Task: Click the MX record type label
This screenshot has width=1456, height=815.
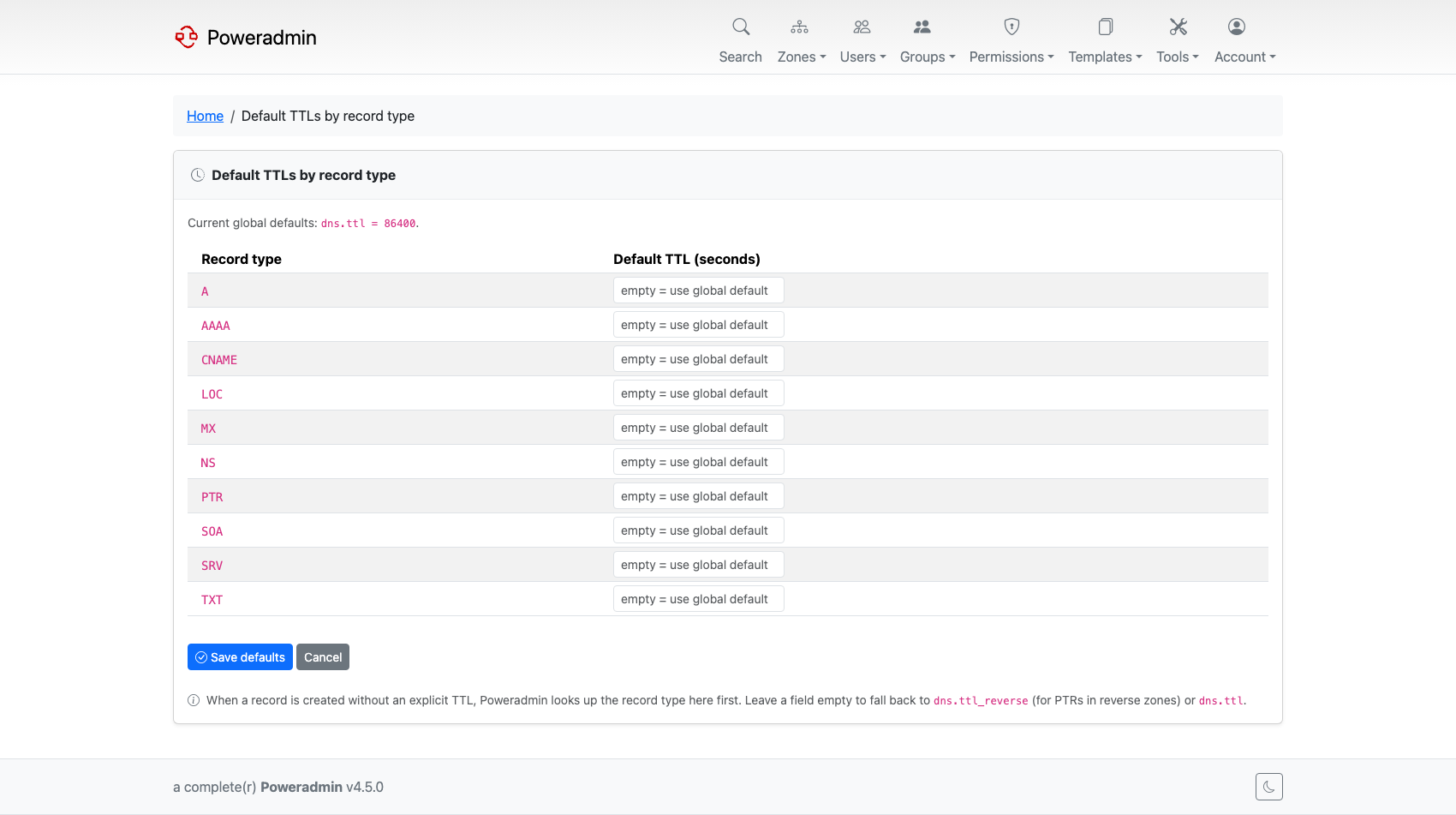Action: (208, 428)
